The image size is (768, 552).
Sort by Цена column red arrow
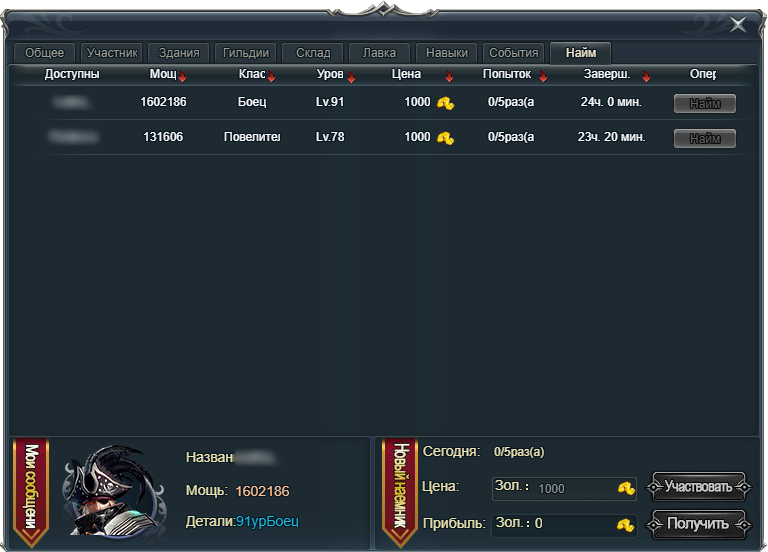click(449, 76)
